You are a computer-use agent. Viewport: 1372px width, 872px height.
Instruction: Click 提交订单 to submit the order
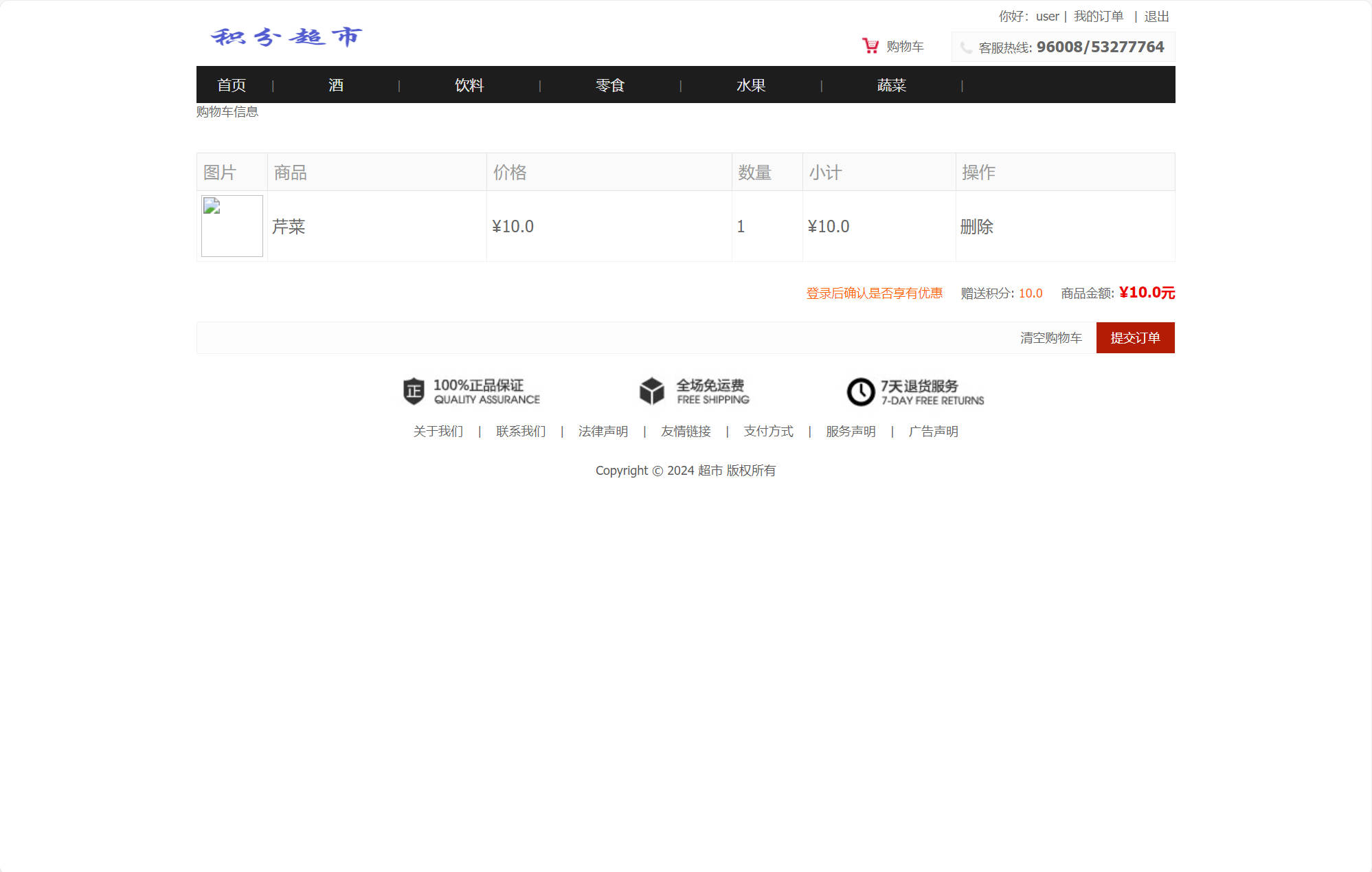coord(1135,337)
